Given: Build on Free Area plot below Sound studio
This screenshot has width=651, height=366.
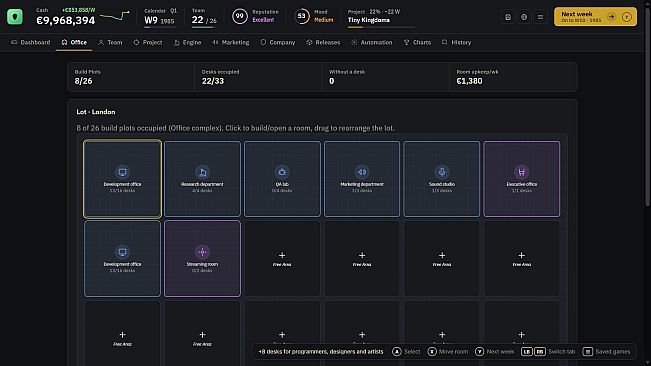Looking at the screenshot, I should coord(442,259).
